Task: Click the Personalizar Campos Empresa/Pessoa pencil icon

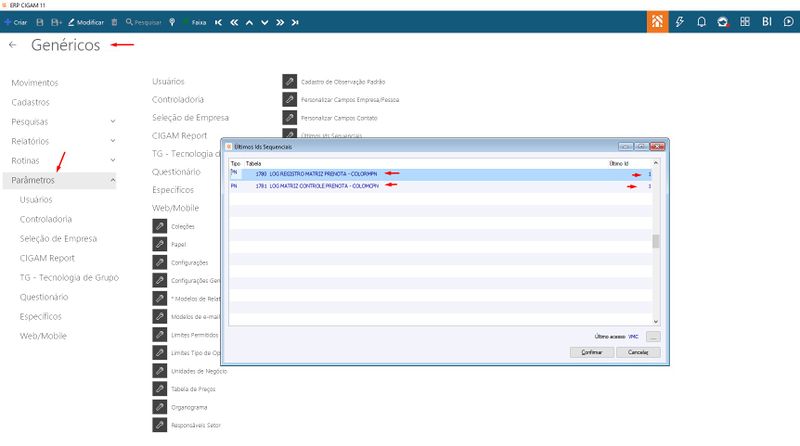Action: pos(289,100)
